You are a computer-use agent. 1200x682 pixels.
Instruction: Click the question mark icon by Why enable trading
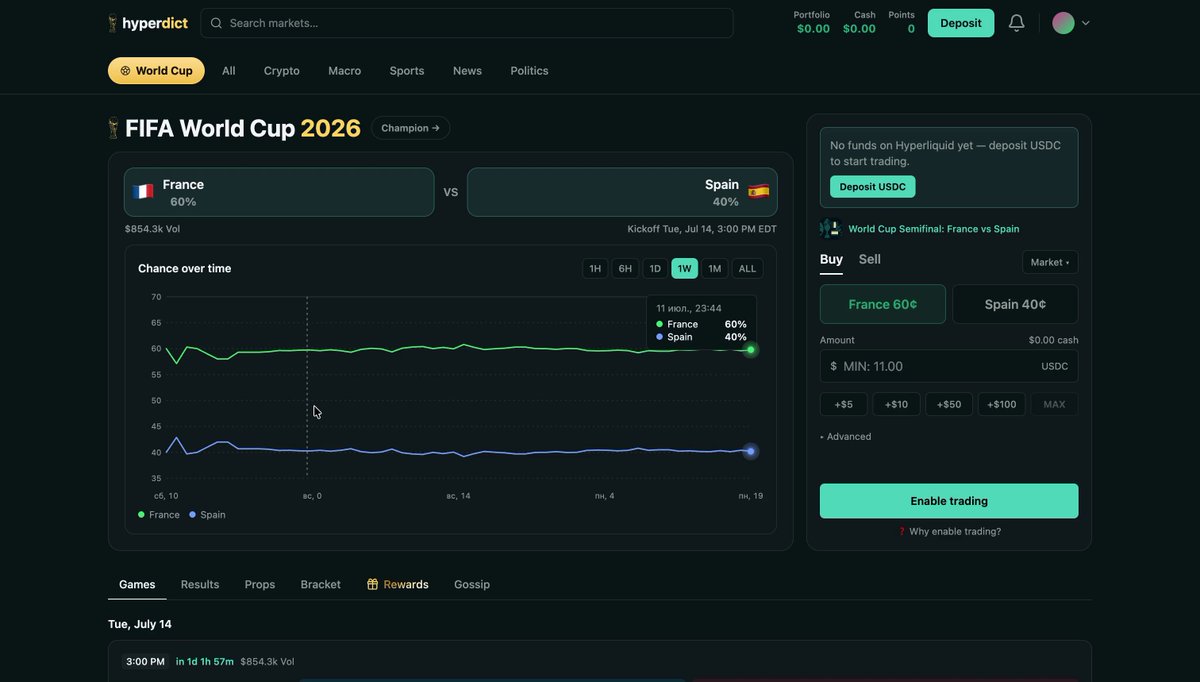pos(901,531)
